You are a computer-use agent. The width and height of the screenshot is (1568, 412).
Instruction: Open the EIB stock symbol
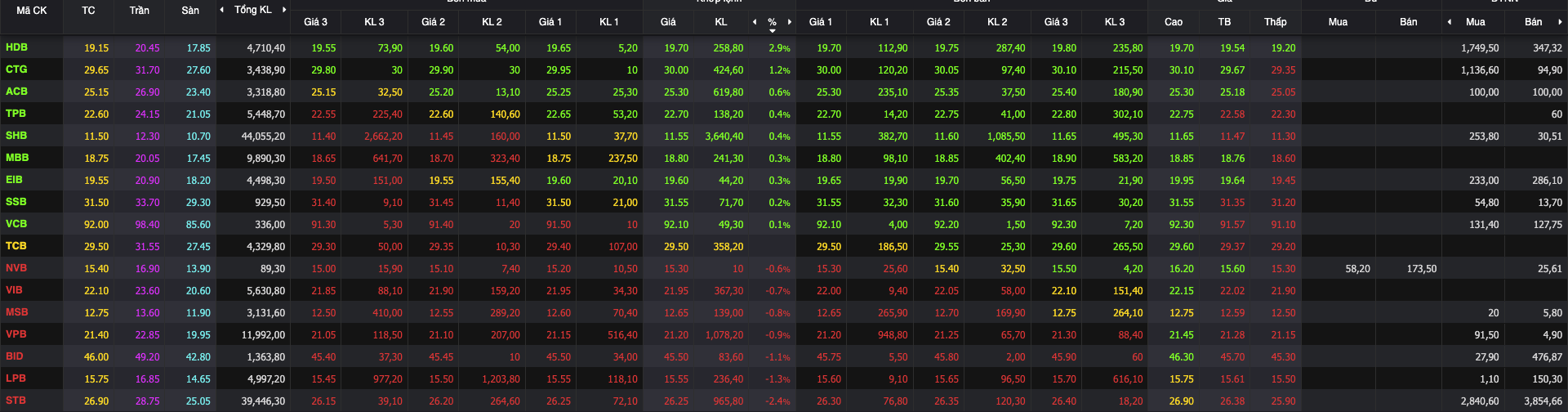point(15,180)
